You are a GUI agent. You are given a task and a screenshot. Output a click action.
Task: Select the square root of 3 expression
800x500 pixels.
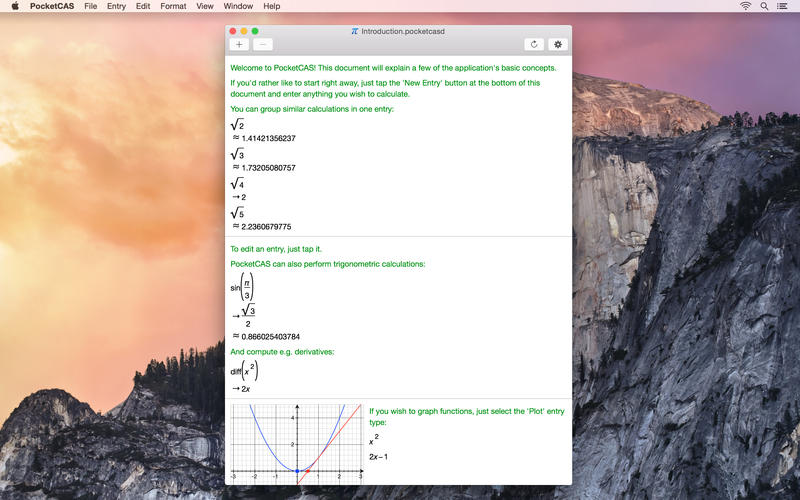(237, 154)
